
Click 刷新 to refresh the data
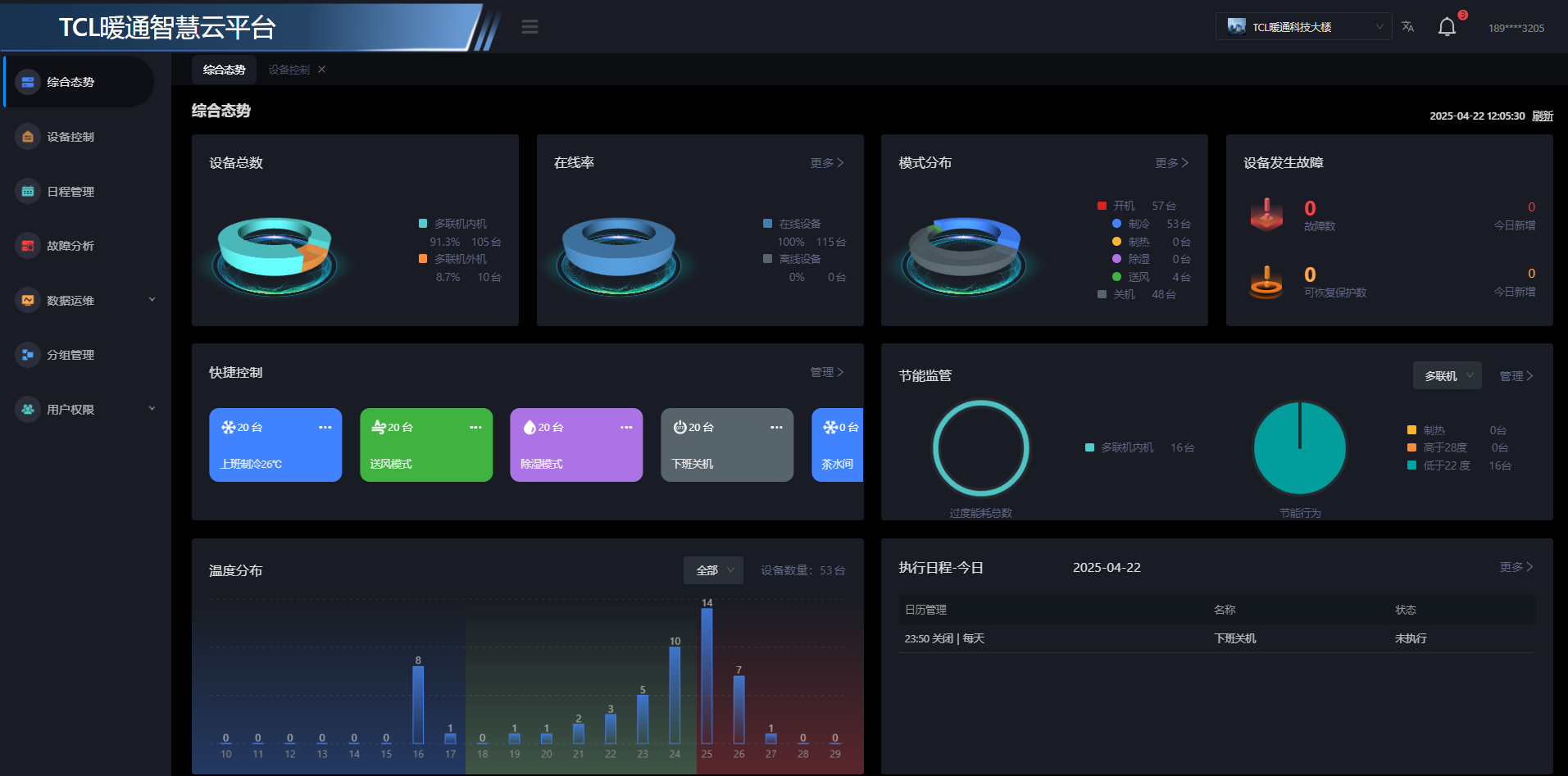1543,116
